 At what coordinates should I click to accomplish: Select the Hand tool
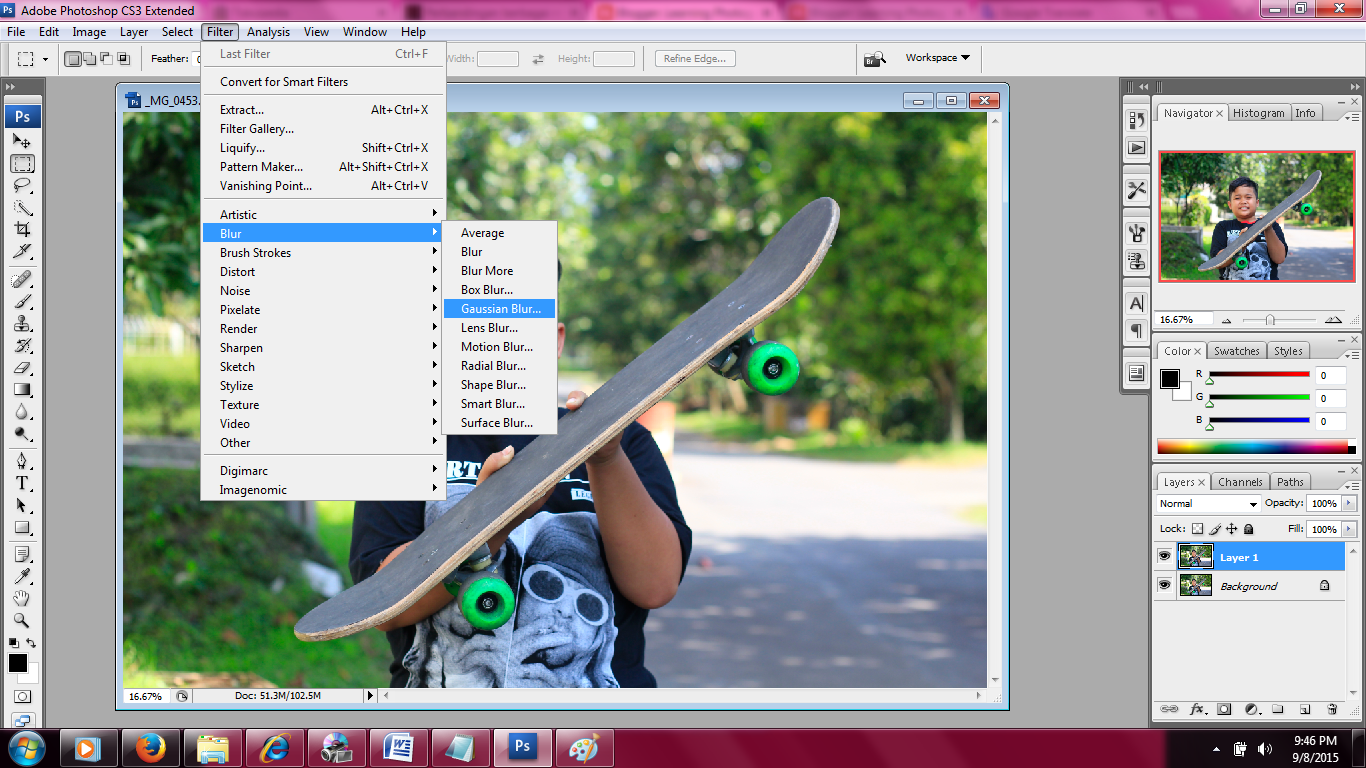click(22, 598)
